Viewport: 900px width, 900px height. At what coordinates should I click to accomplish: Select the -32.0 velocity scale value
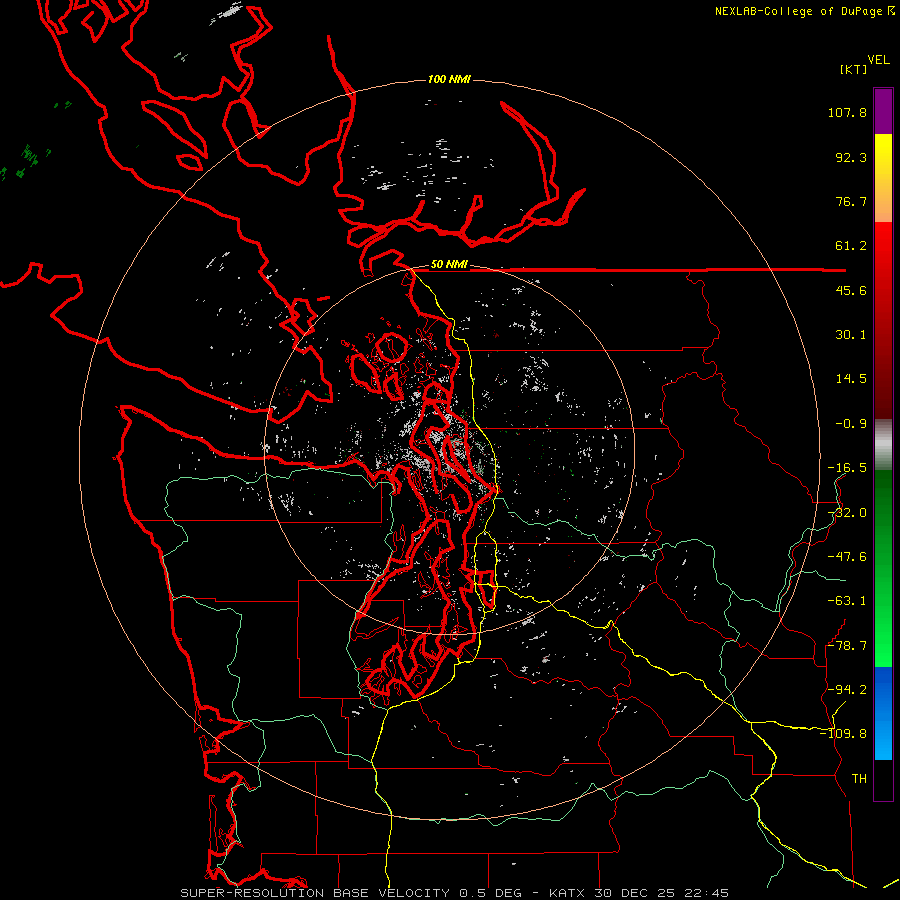[x=847, y=513]
